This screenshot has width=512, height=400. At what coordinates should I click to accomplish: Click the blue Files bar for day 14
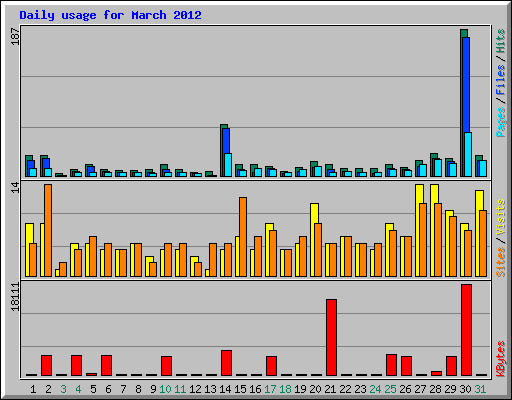tap(226, 141)
